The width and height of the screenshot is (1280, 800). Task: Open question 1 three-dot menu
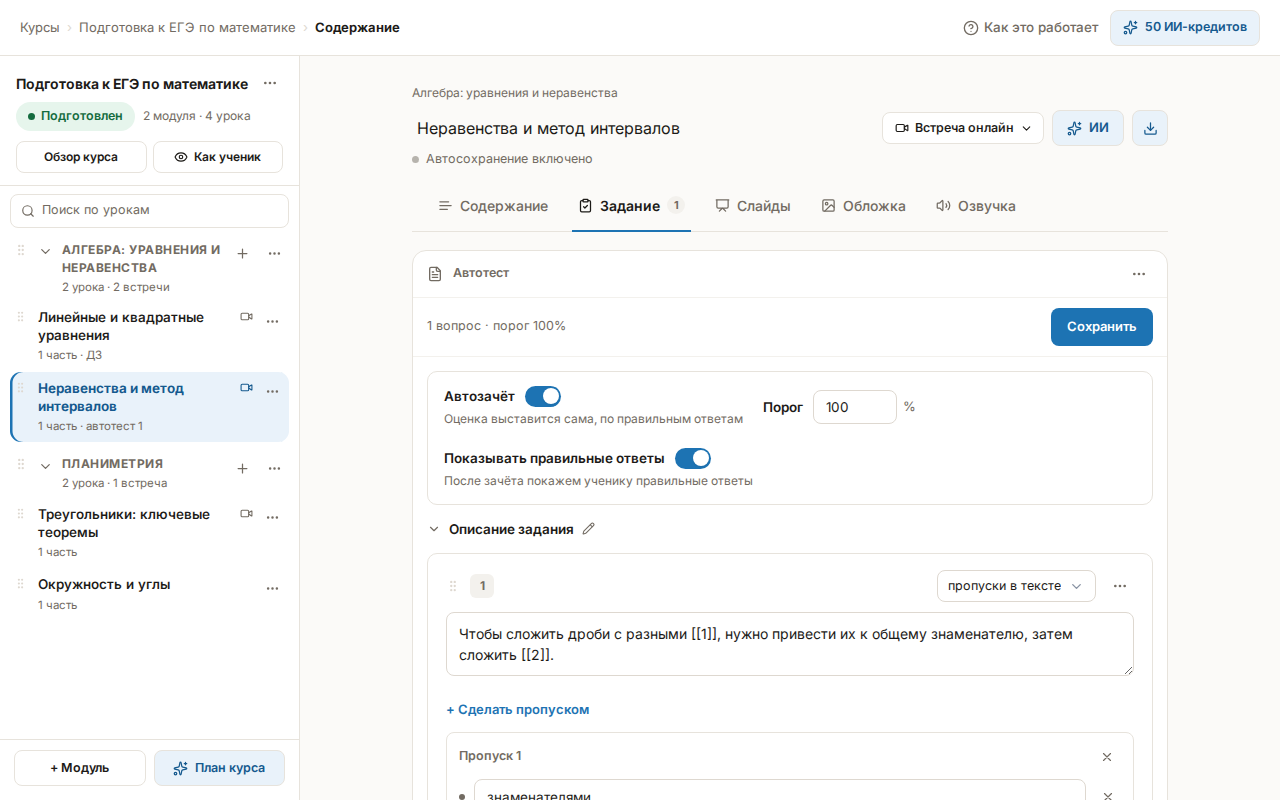coord(1120,586)
